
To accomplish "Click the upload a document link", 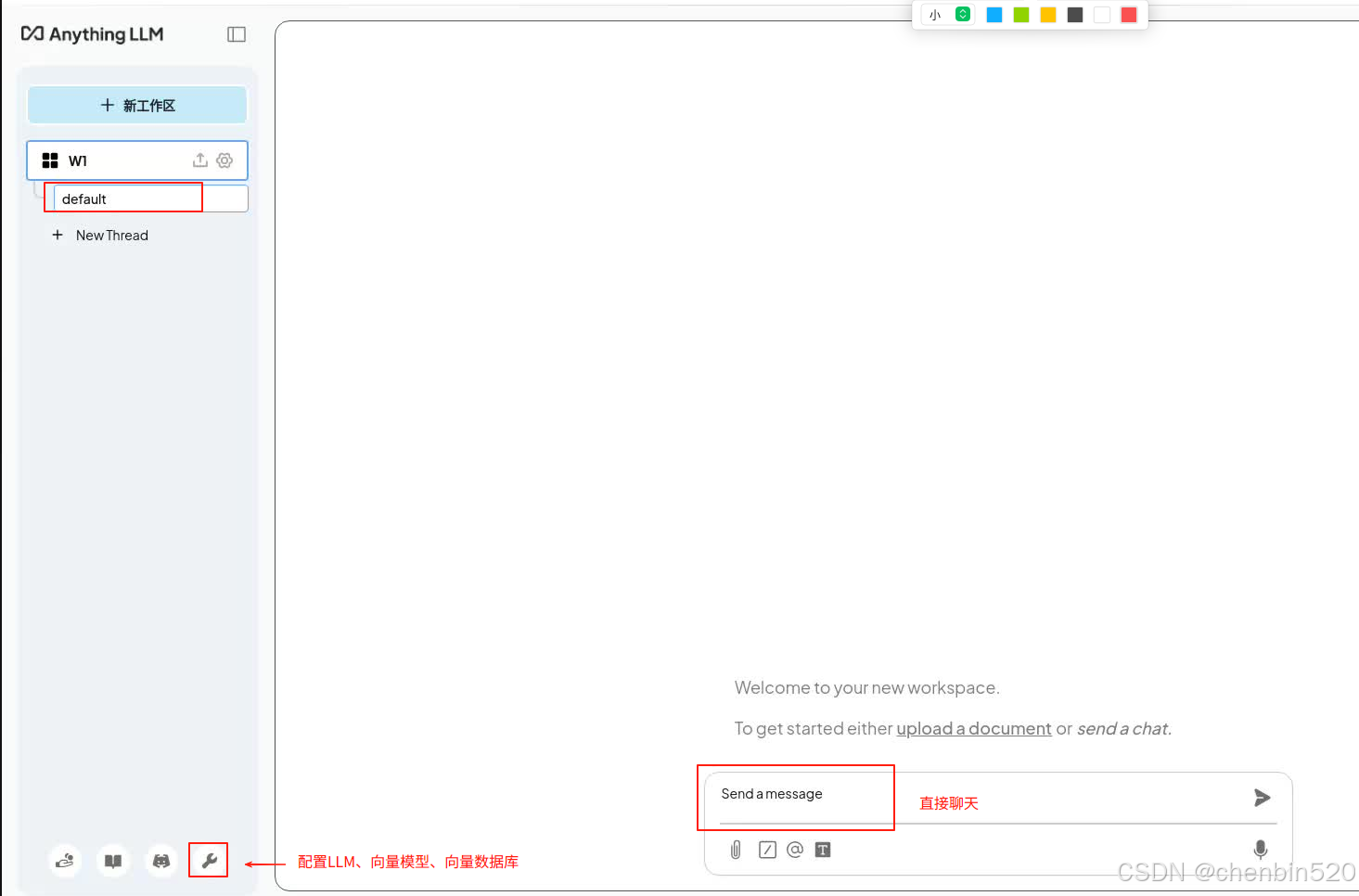I will pos(973,728).
